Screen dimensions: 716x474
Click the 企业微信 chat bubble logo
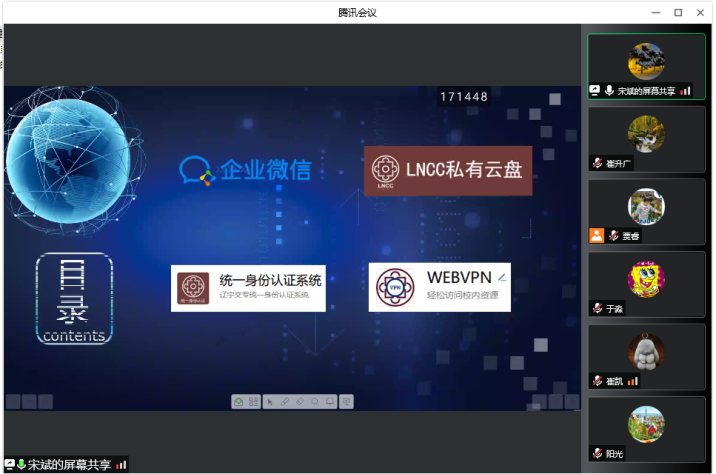[x=196, y=171]
